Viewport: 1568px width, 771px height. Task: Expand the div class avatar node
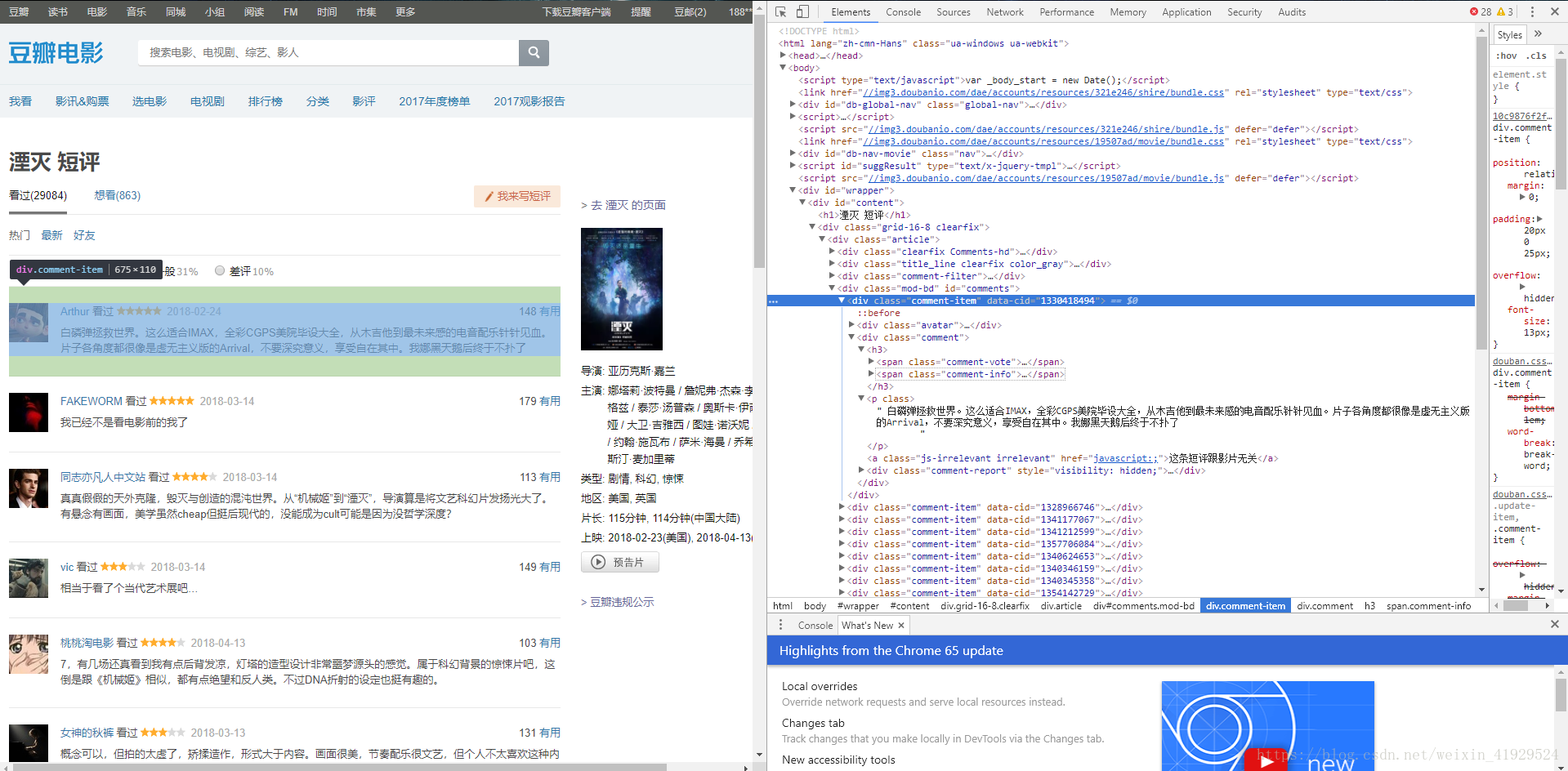tap(851, 325)
